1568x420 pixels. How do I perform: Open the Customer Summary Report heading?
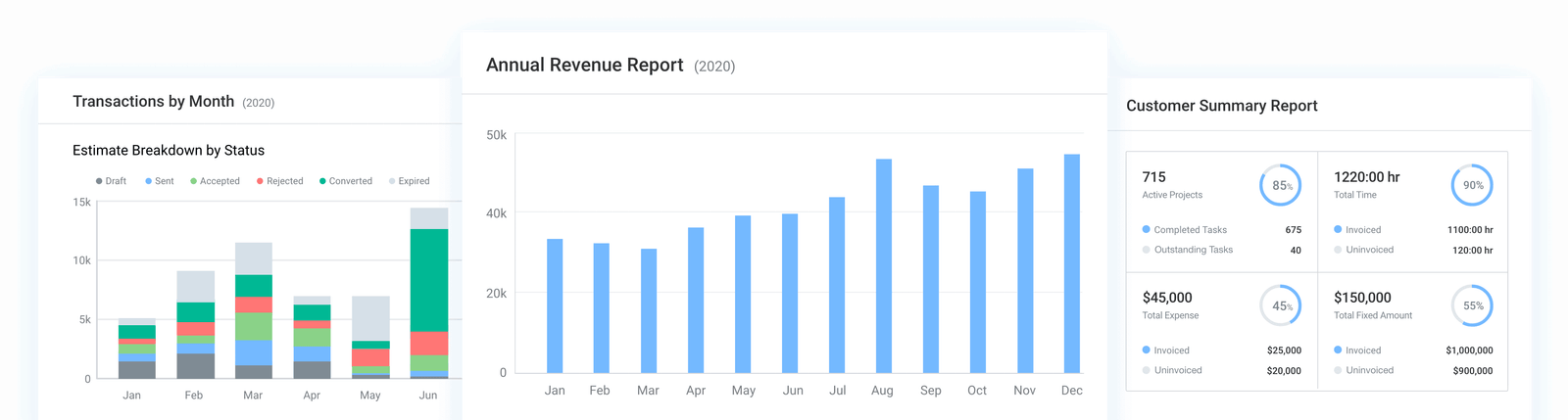[1221, 106]
